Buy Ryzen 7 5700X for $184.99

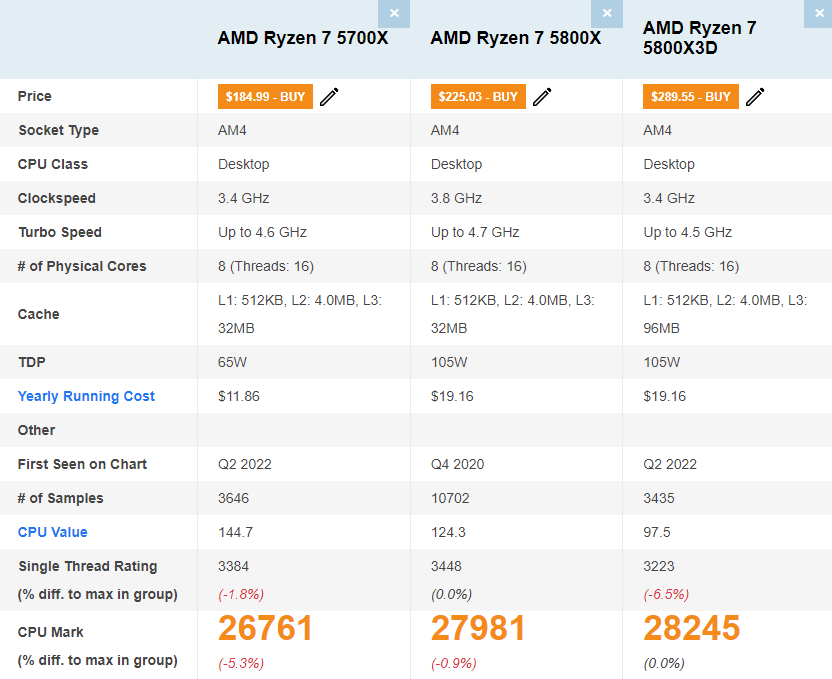[265, 97]
